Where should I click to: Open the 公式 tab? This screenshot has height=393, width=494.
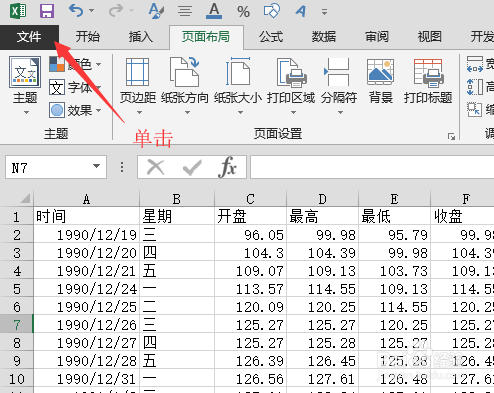(271, 37)
